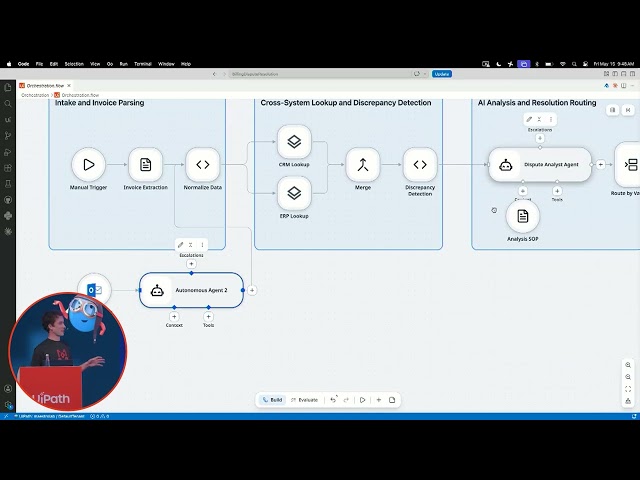The height and width of the screenshot is (480, 640).
Task: Click the Orchestration breadcrumb folder
Action: (35, 95)
